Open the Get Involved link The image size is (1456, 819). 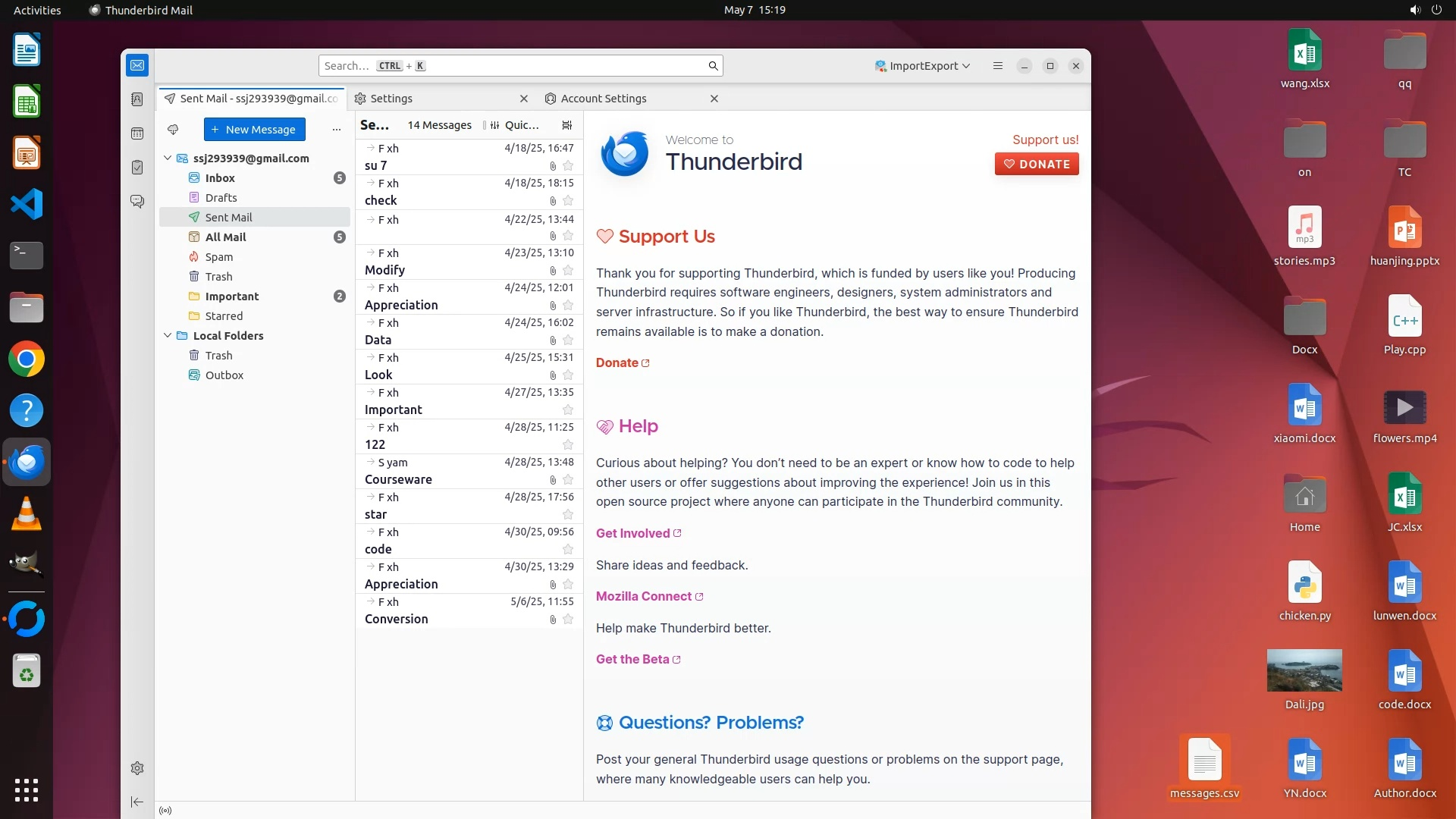632,533
